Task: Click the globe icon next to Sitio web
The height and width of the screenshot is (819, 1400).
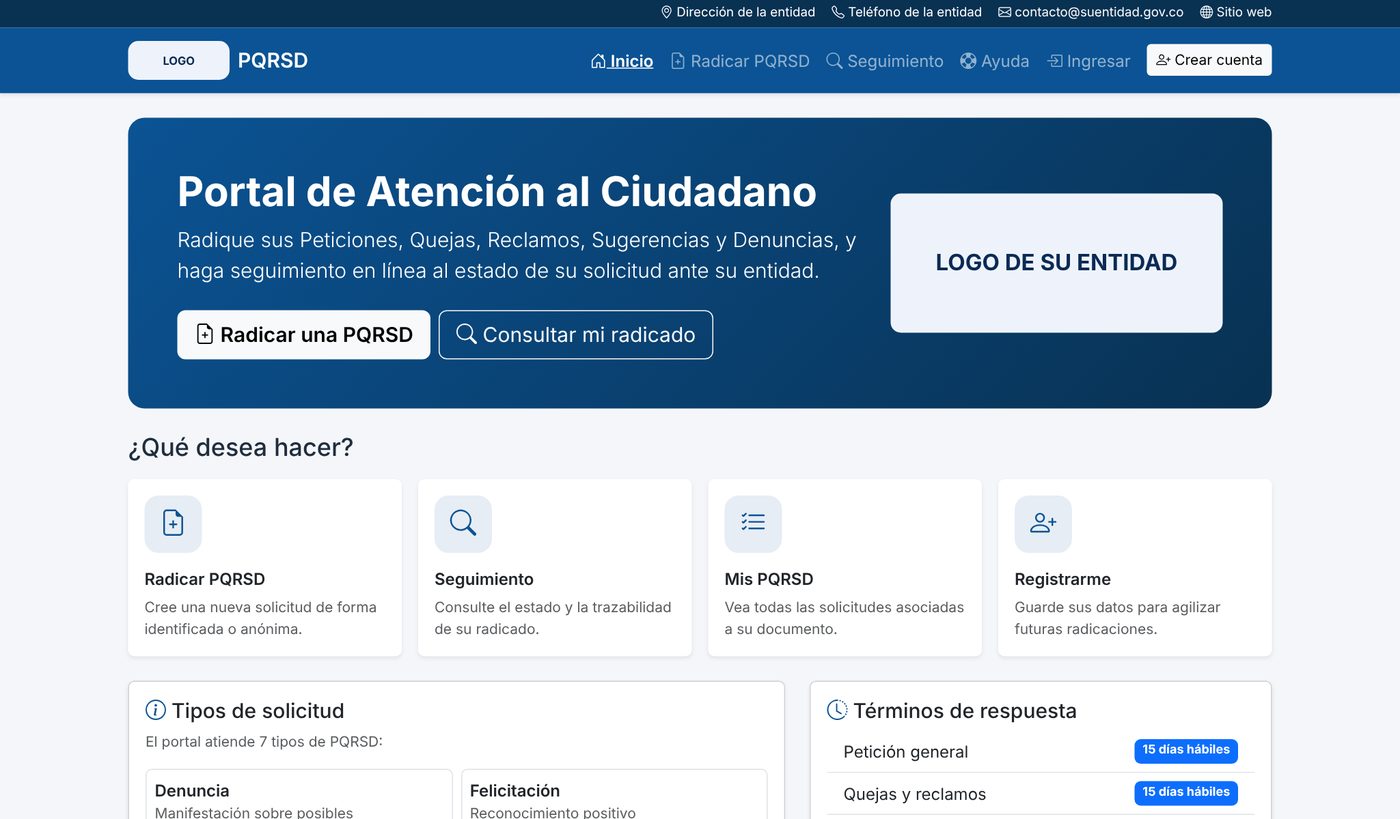Action: (1206, 12)
